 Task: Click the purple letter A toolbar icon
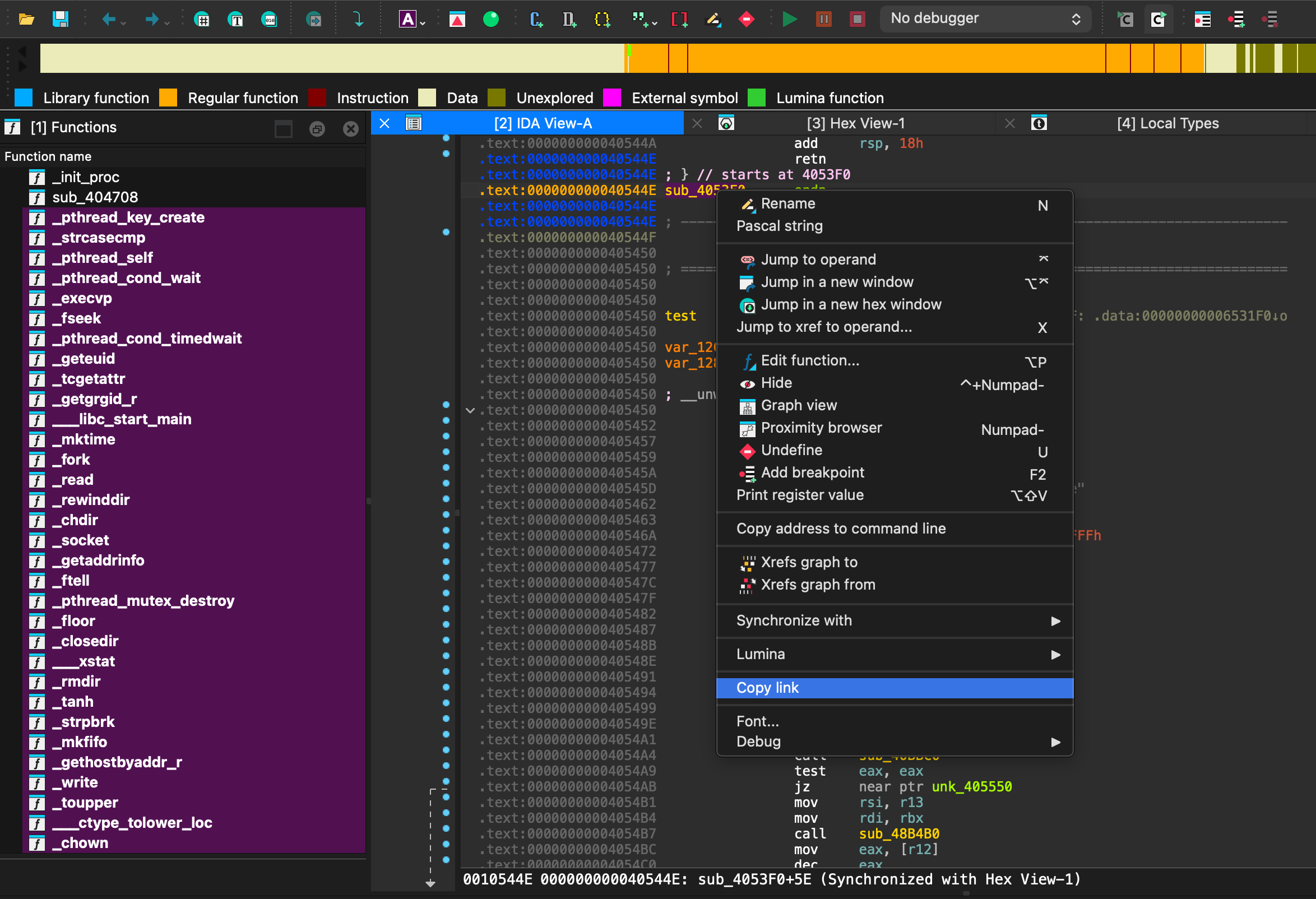tap(407, 19)
